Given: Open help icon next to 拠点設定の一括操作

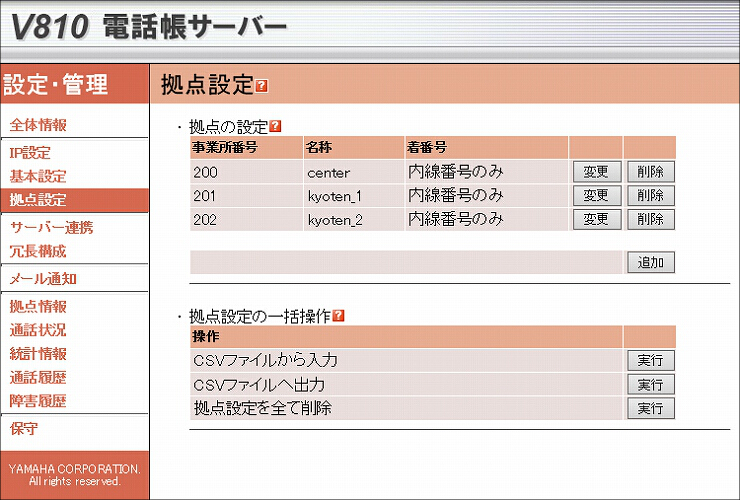Looking at the screenshot, I should pos(338,315).
